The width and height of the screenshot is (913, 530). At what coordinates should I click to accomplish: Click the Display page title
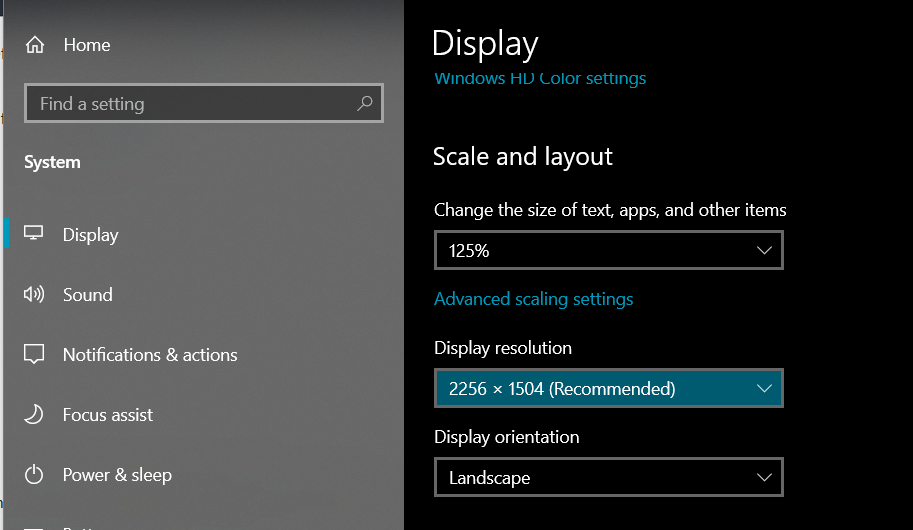485,44
